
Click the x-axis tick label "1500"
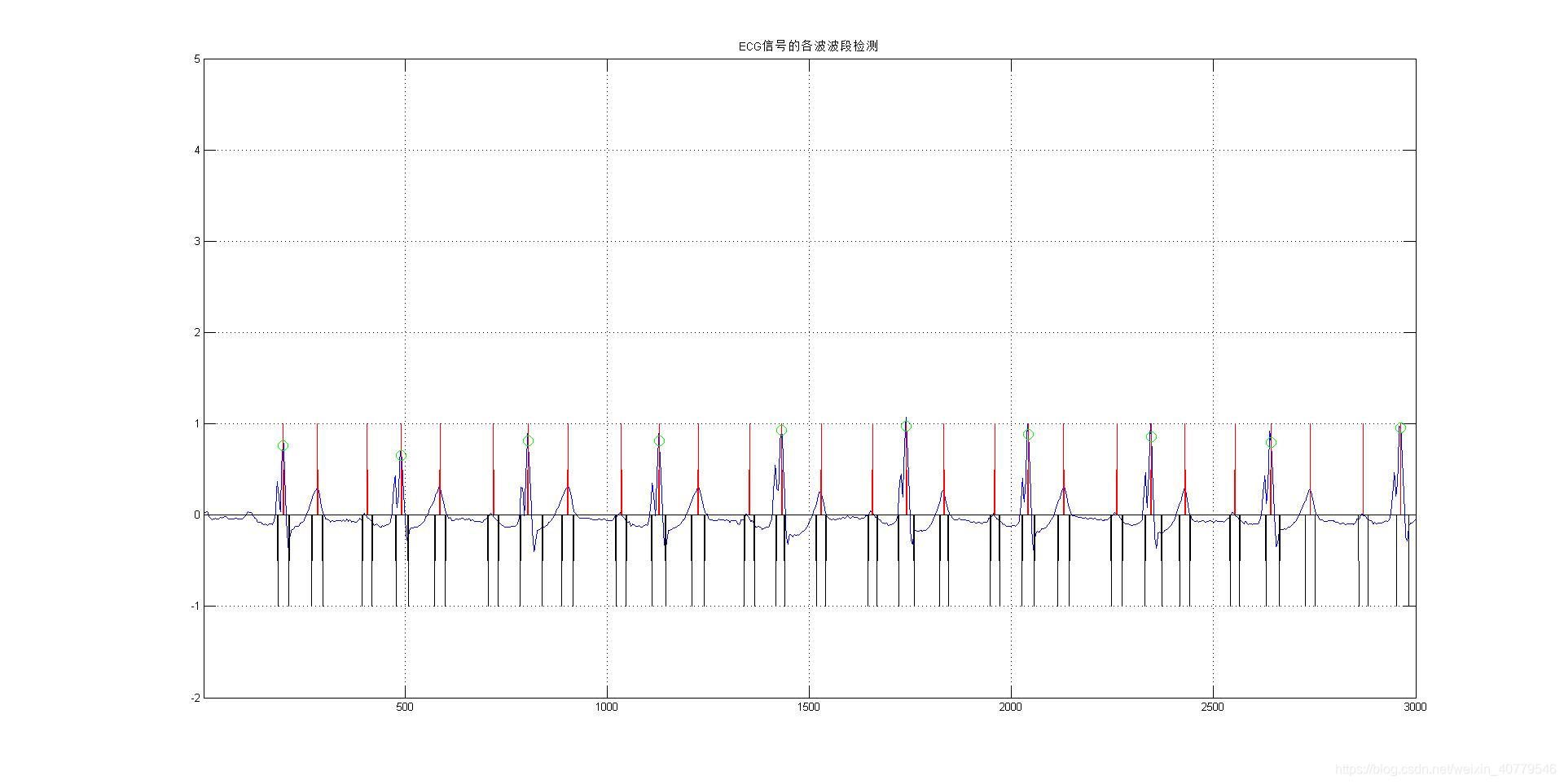(809, 707)
